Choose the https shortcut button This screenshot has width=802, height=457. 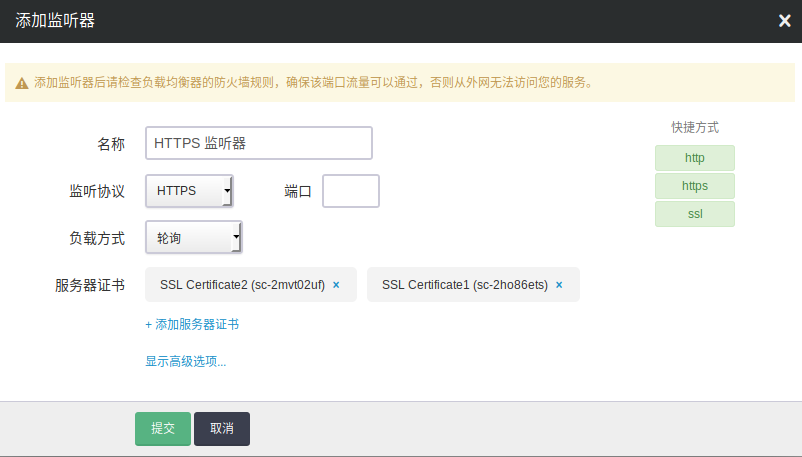click(695, 186)
